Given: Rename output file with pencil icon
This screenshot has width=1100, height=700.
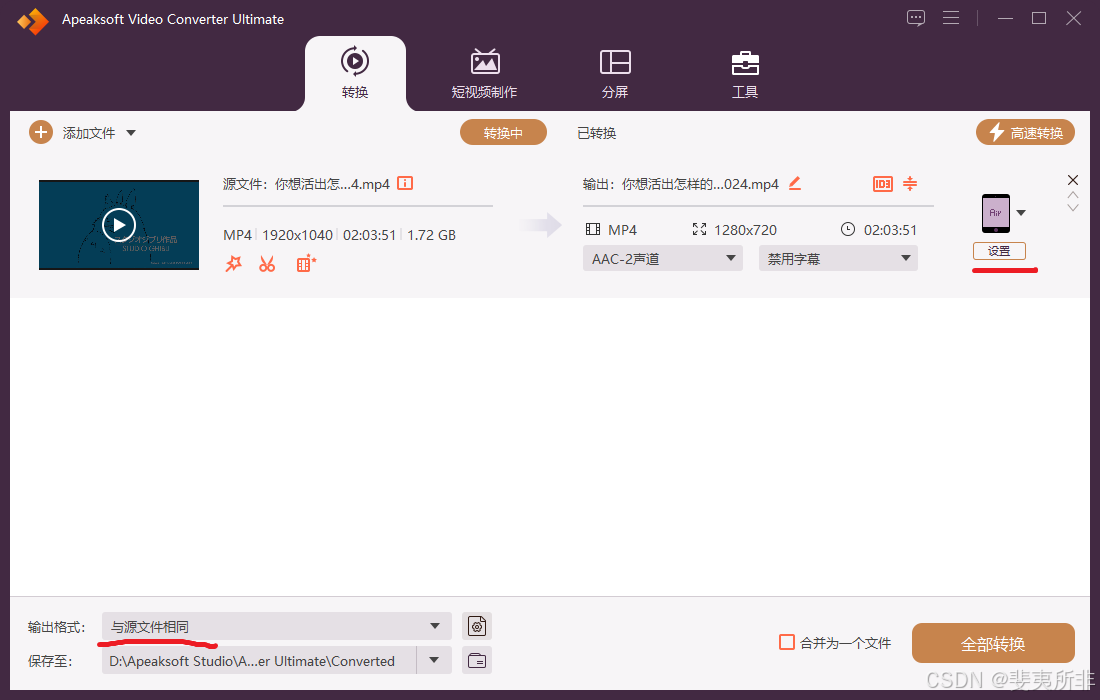Looking at the screenshot, I should [x=795, y=183].
